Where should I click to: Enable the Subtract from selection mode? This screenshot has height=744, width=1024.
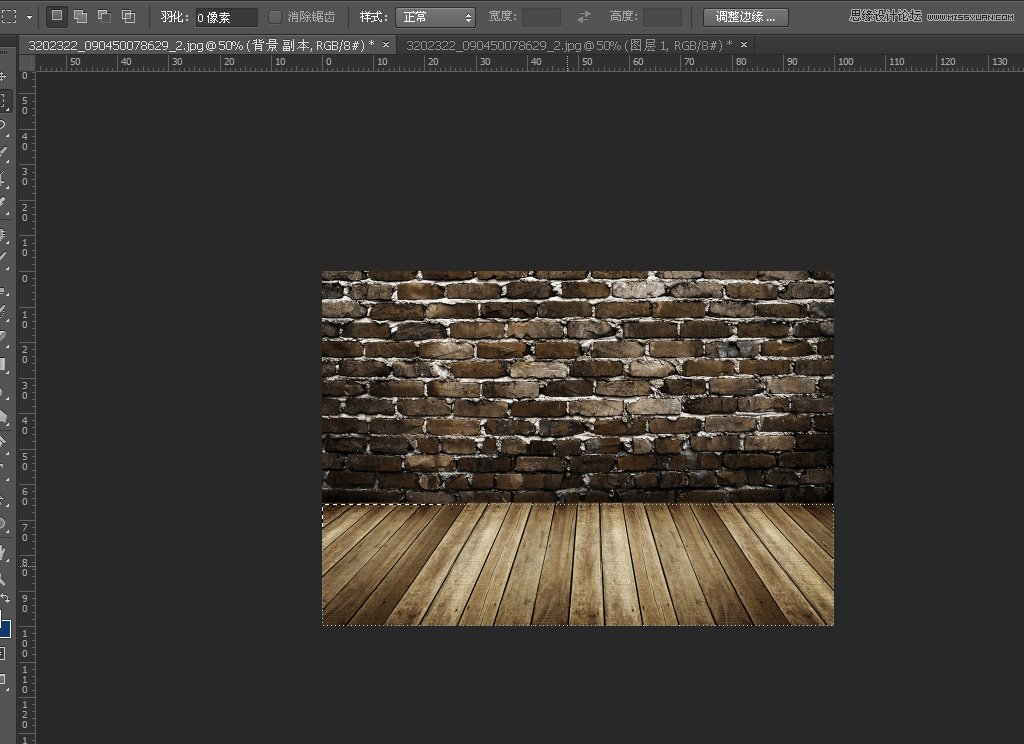click(103, 16)
